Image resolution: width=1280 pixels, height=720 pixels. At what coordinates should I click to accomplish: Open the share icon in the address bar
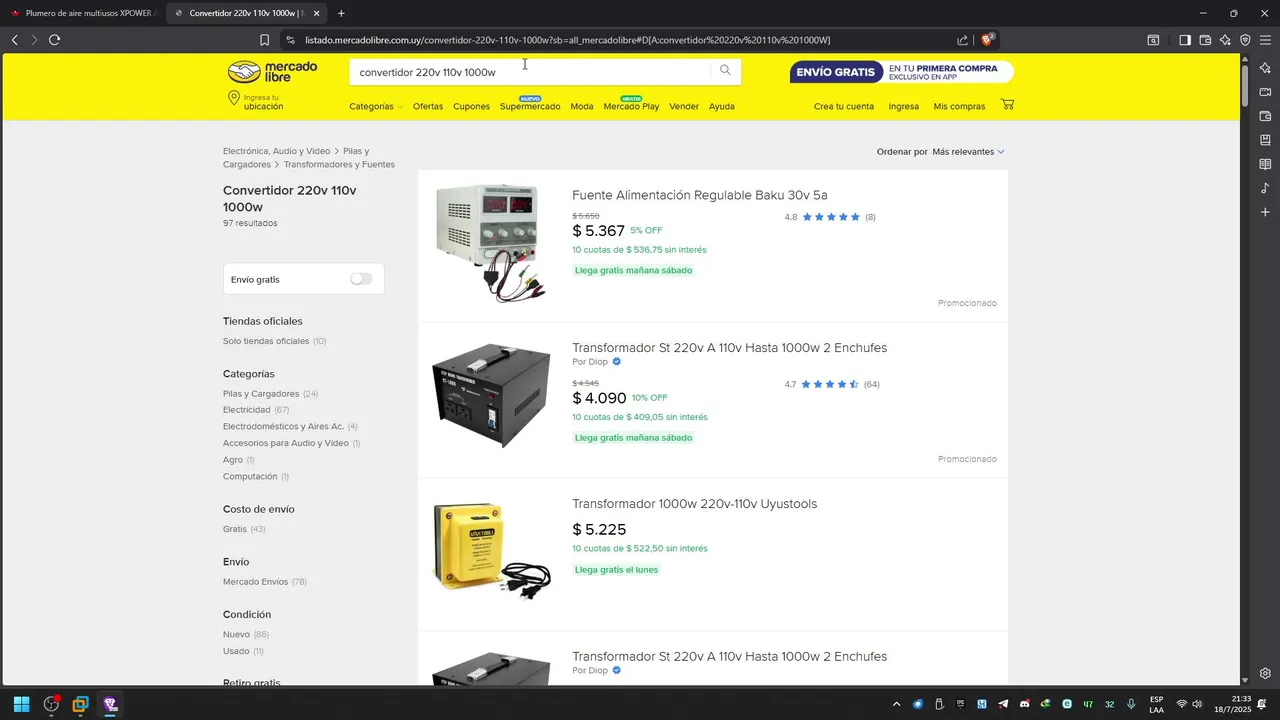point(962,40)
